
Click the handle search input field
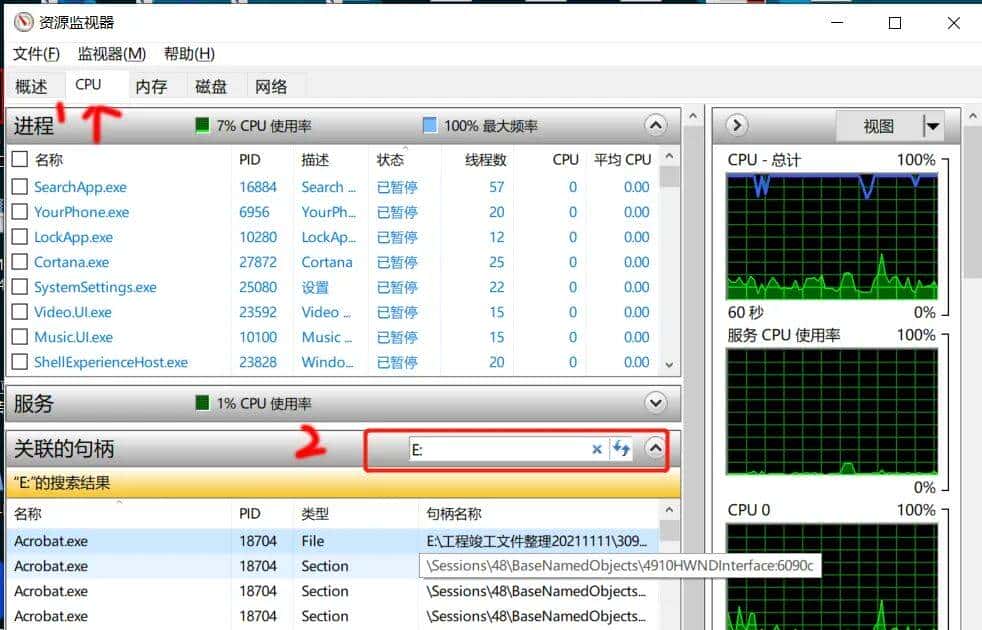498,450
